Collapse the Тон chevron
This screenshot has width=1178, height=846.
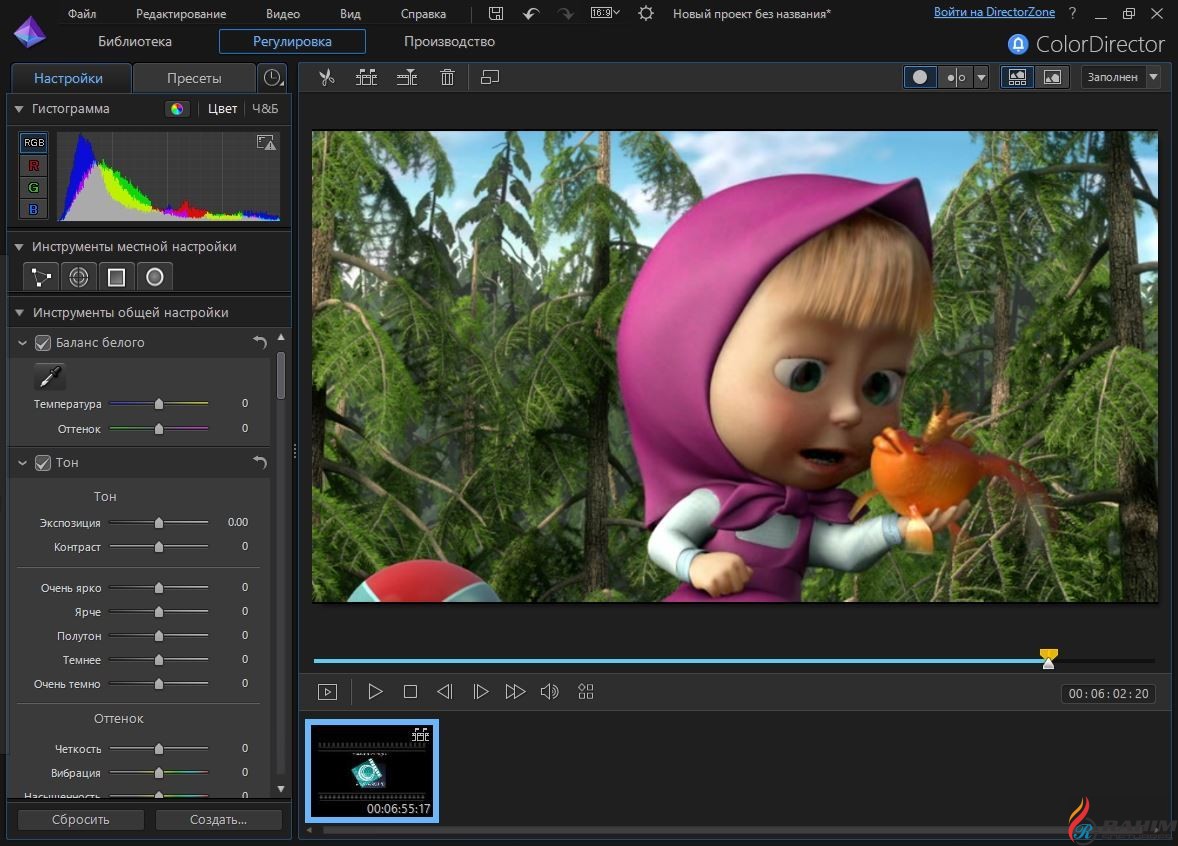coord(23,463)
